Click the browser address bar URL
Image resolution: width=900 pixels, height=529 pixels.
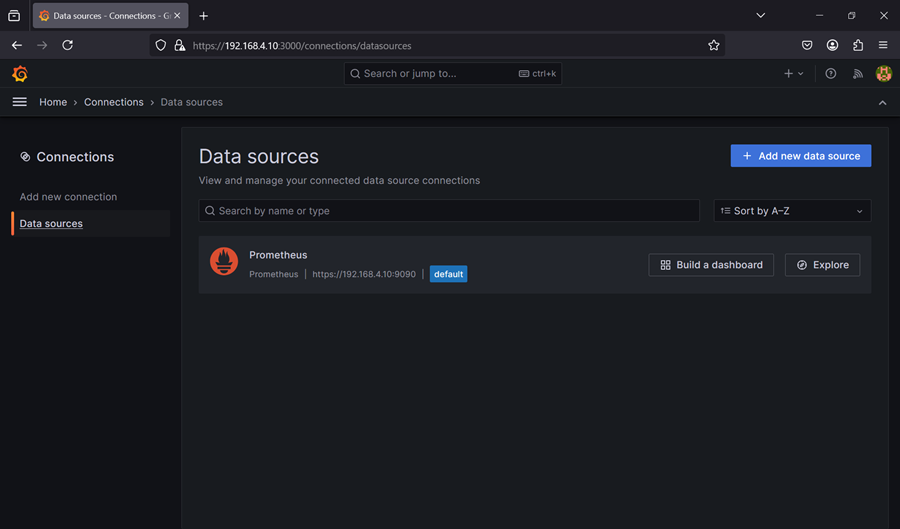tap(302, 46)
